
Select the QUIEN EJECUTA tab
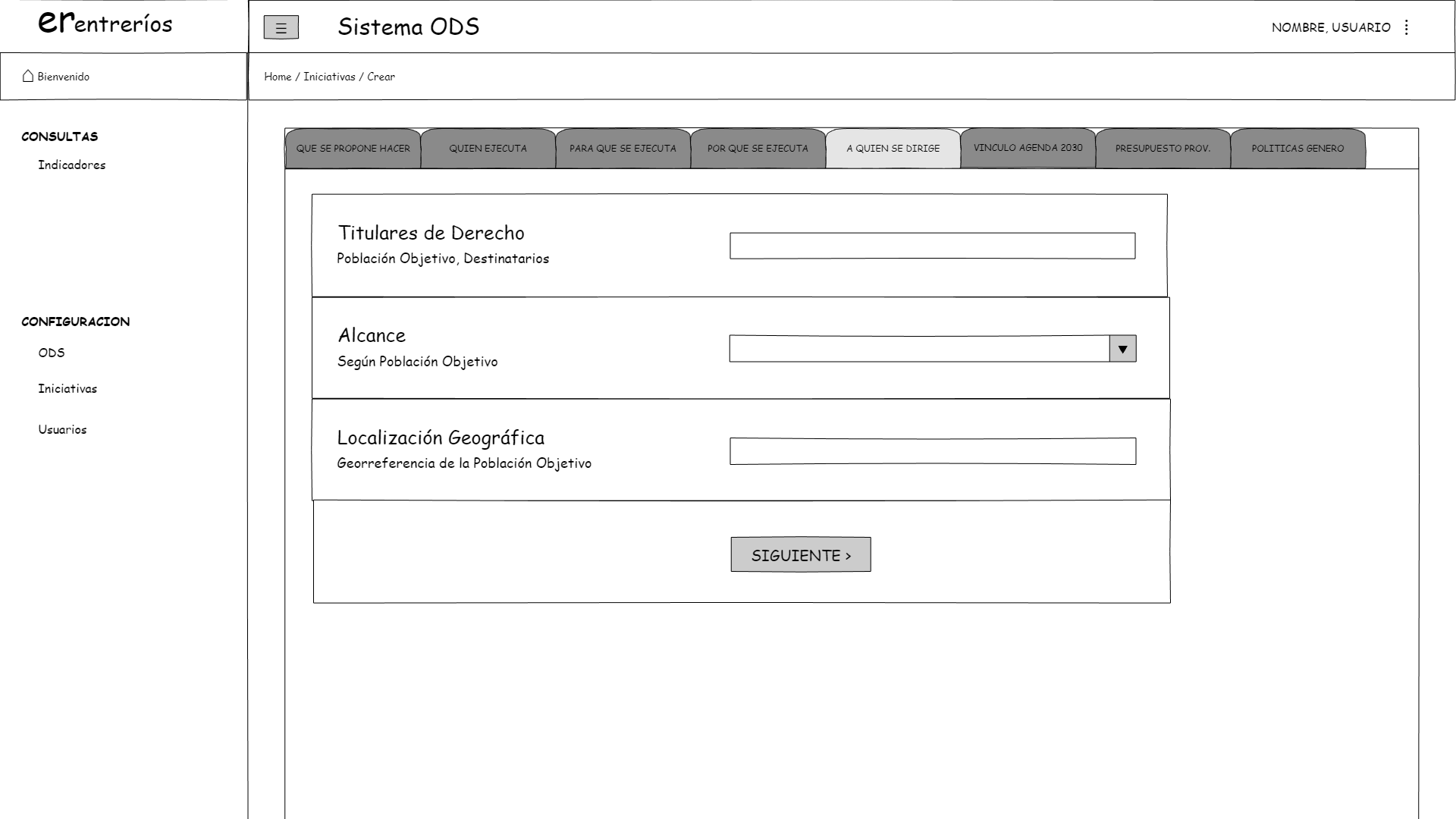[x=488, y=149]
